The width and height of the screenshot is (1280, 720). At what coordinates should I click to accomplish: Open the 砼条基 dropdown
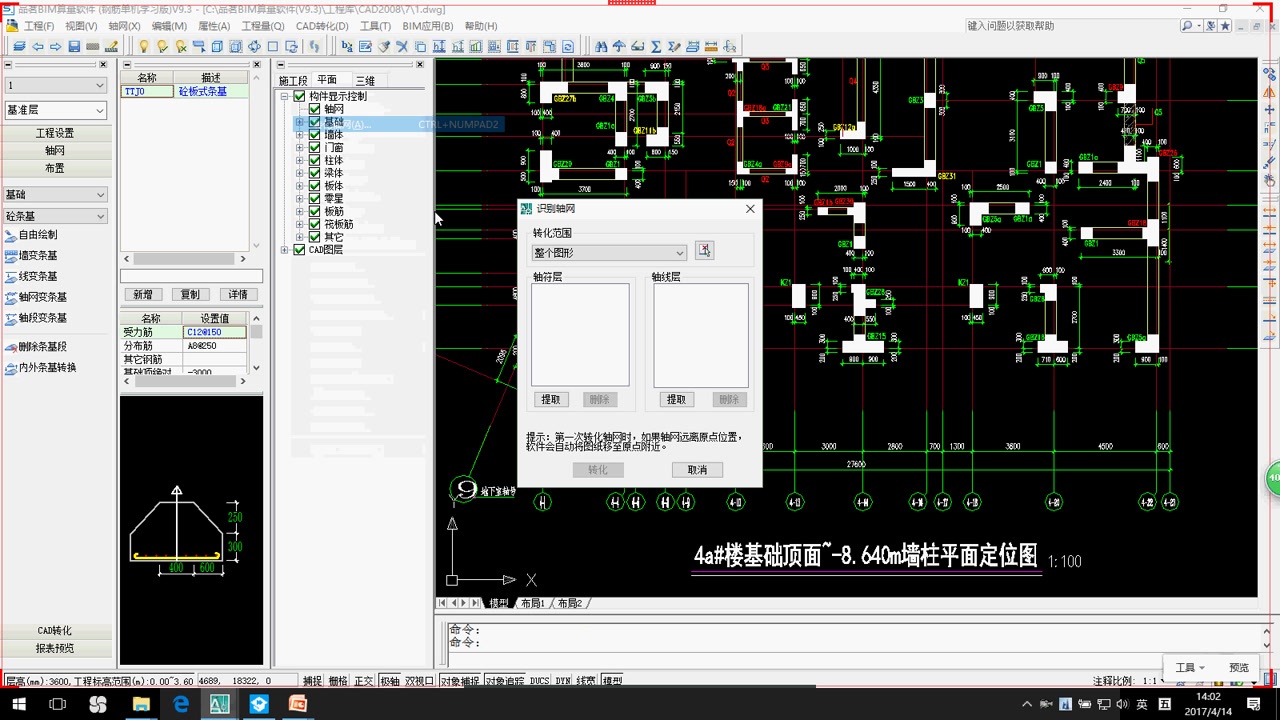[x=55, y=216]
